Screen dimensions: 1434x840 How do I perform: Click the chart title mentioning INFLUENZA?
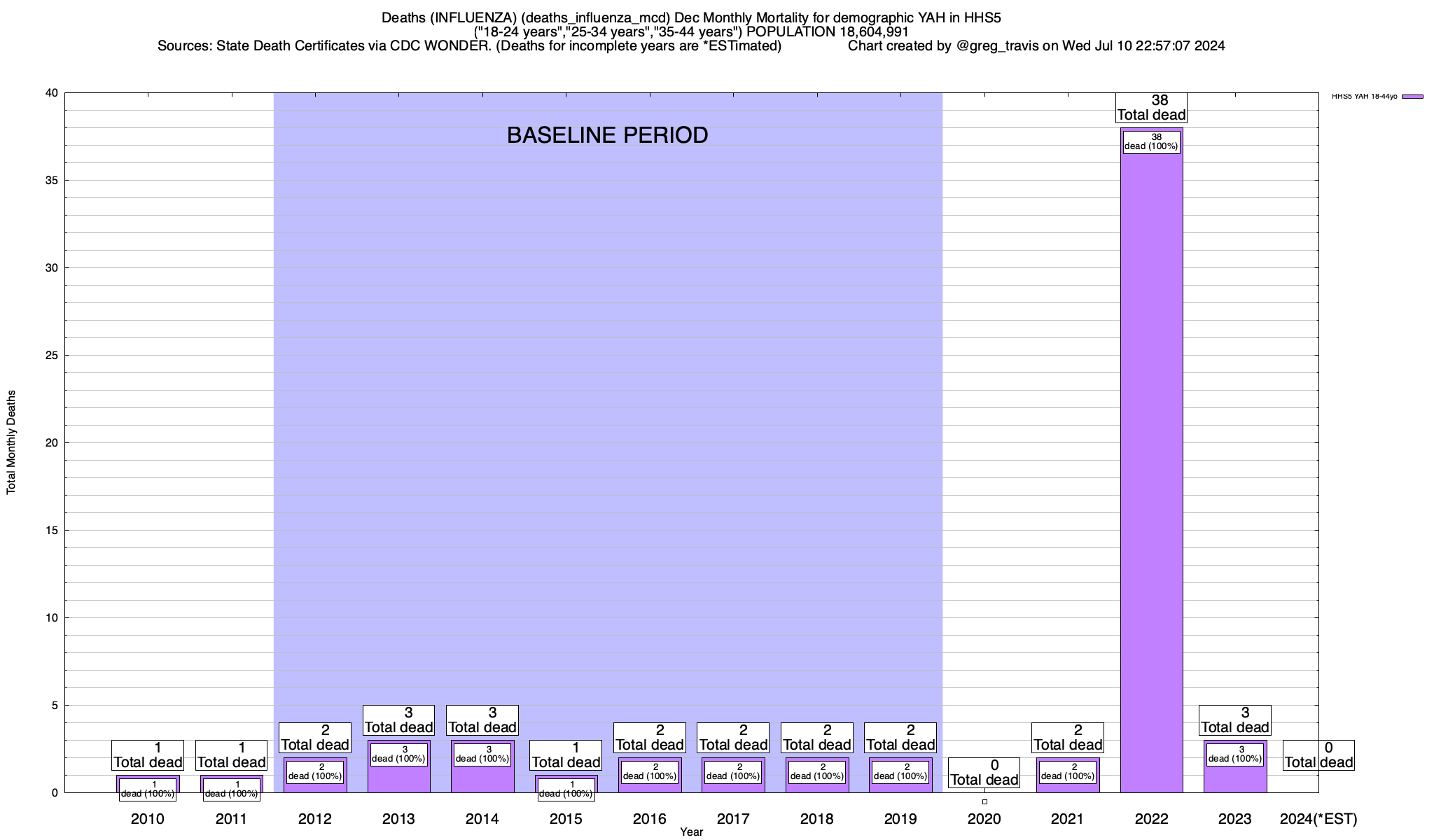691,17
